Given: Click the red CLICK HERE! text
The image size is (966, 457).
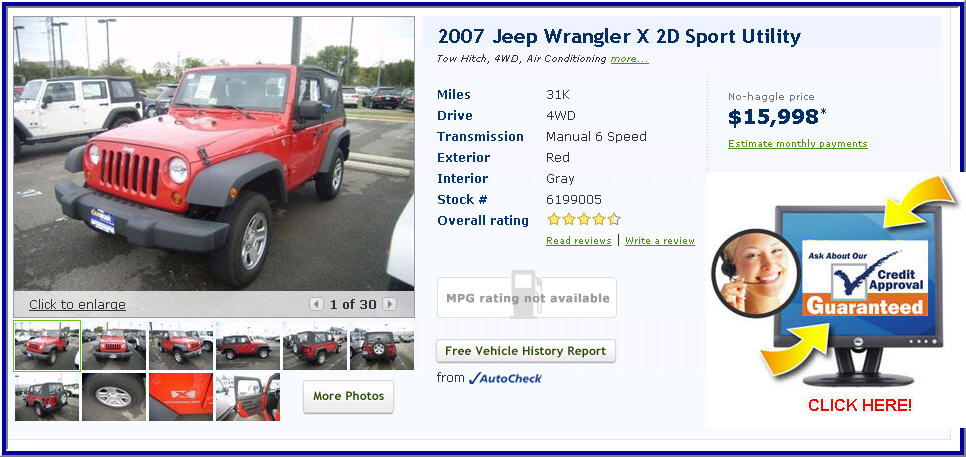Looking at the screenshot, I should [859, 405].
